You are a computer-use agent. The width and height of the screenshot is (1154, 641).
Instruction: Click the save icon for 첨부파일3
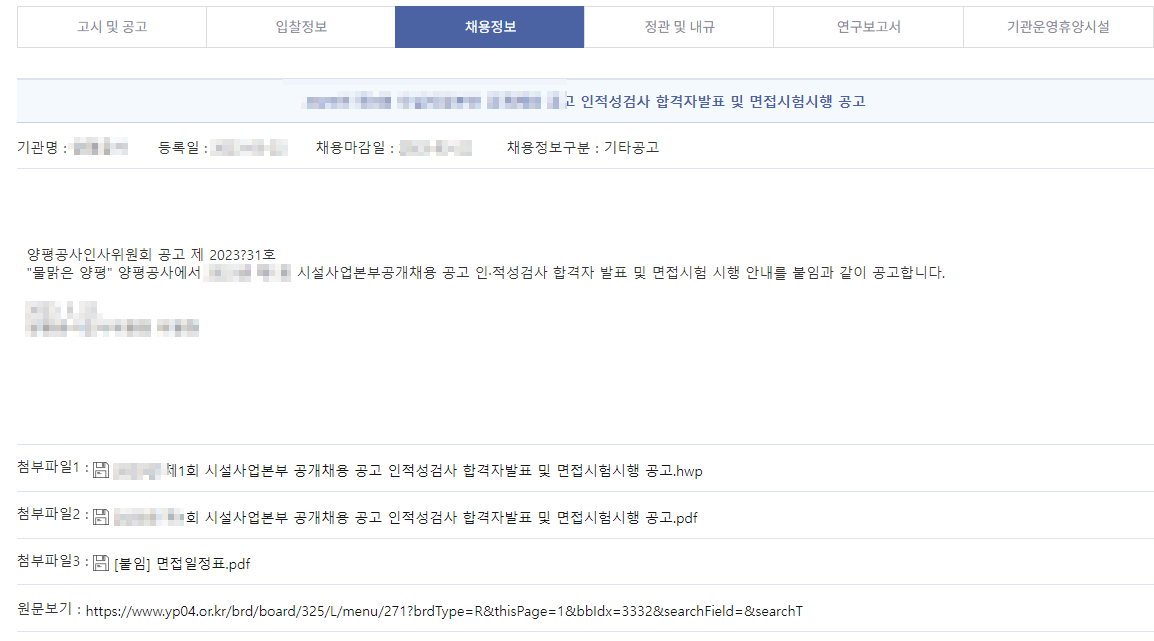[x=101, y=564]
